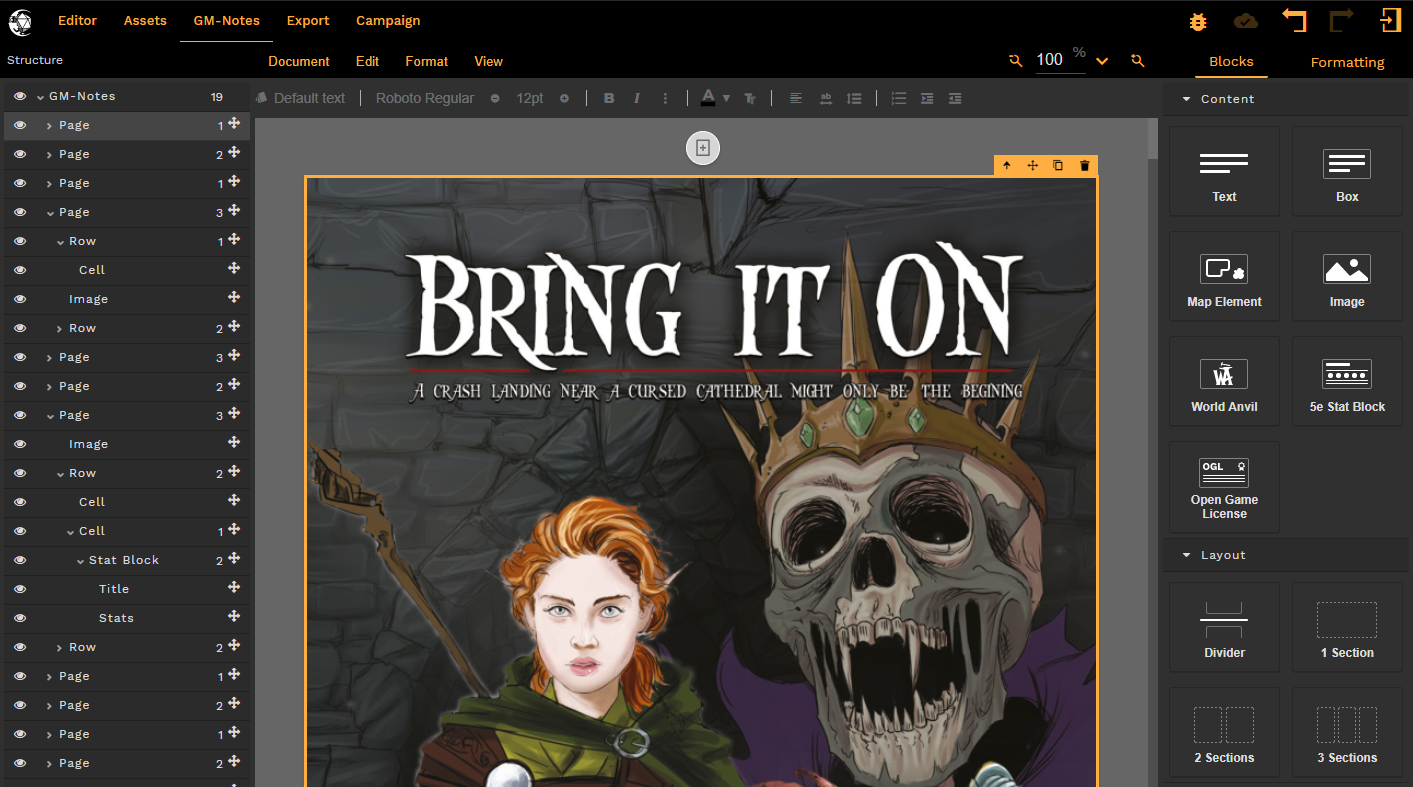
Task: Toggle visibility of the Title item
Action: (x=20, y=589)
